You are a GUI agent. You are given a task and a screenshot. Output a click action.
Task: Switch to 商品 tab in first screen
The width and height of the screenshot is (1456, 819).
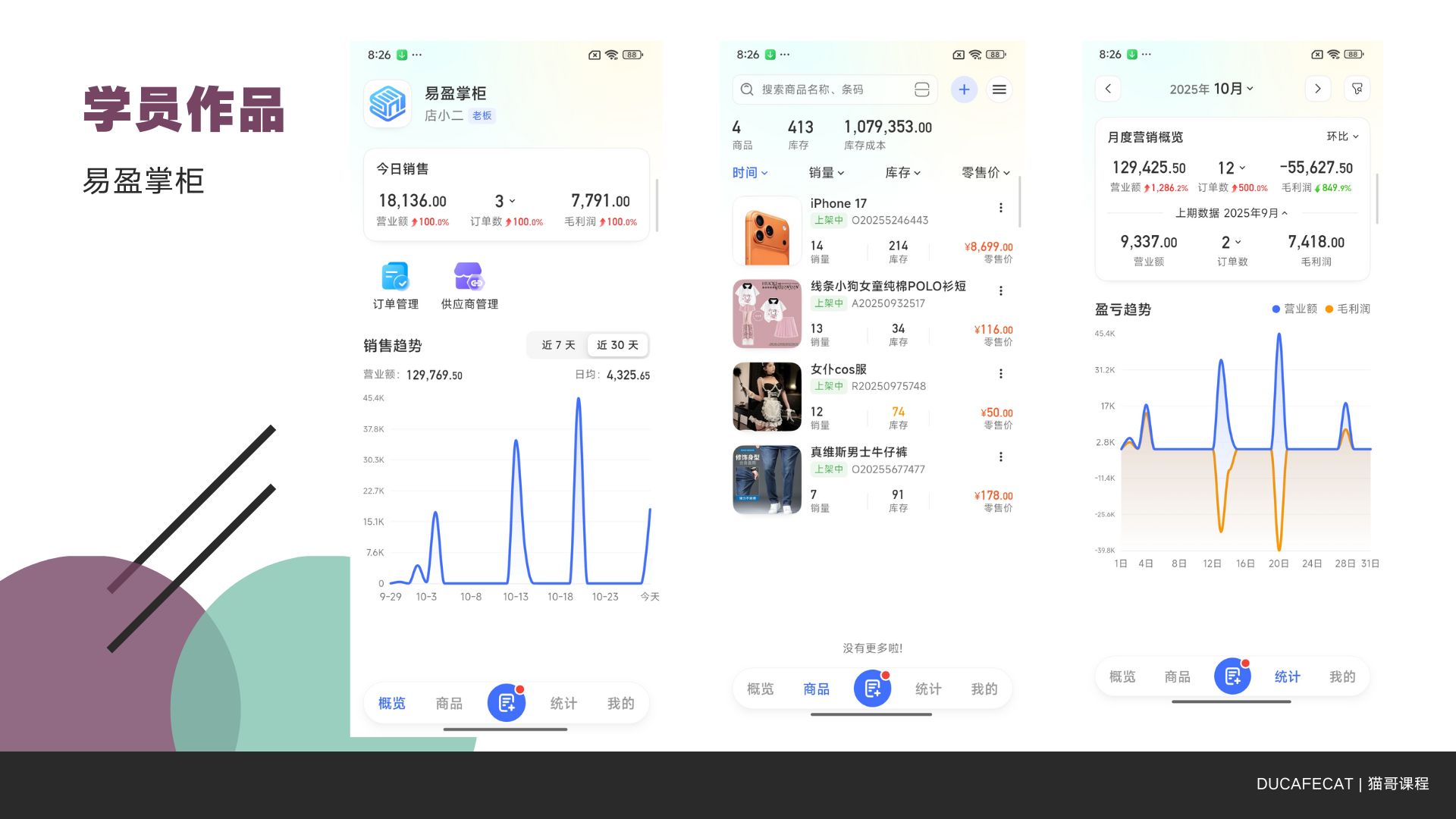(449, 703)
